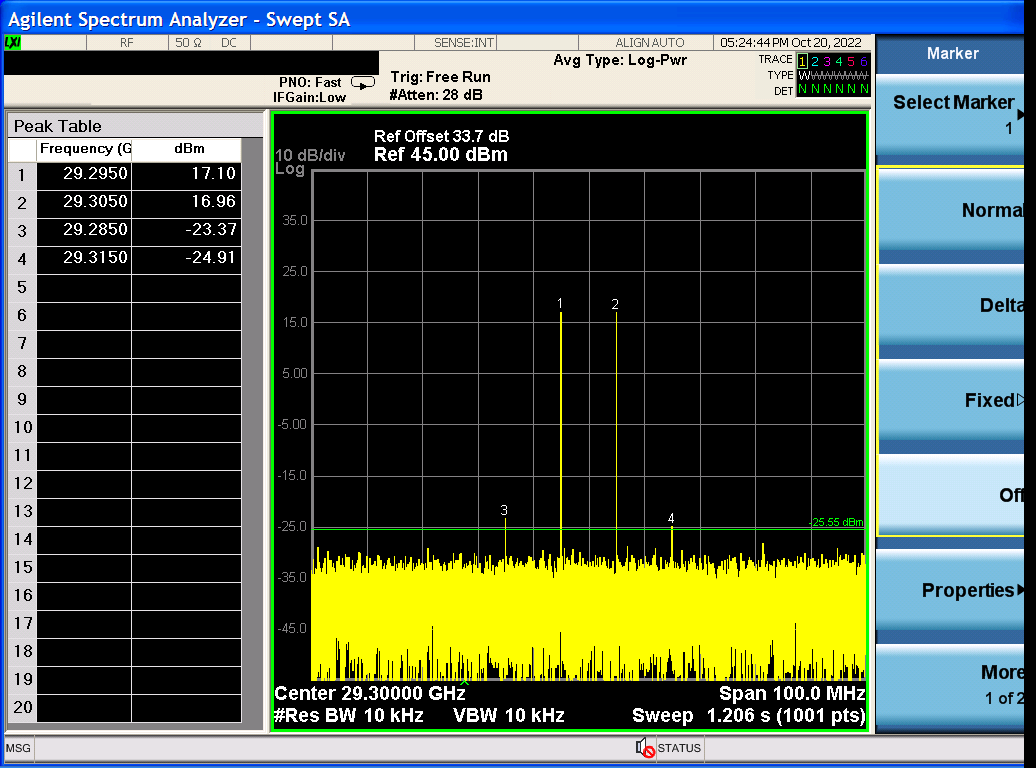Click the LXI indicator icon
The image size is (1036, 768).
click(x=13, y=42)
